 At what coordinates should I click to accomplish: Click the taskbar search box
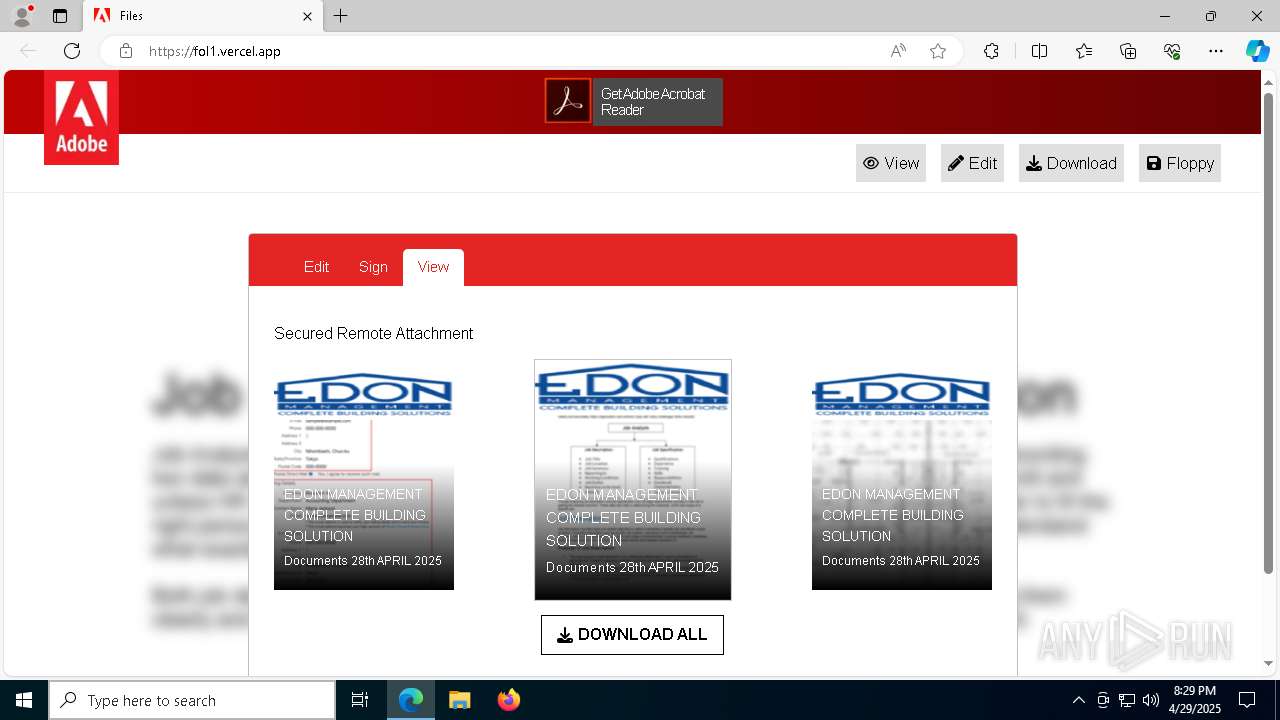click(x=192, y=700)
